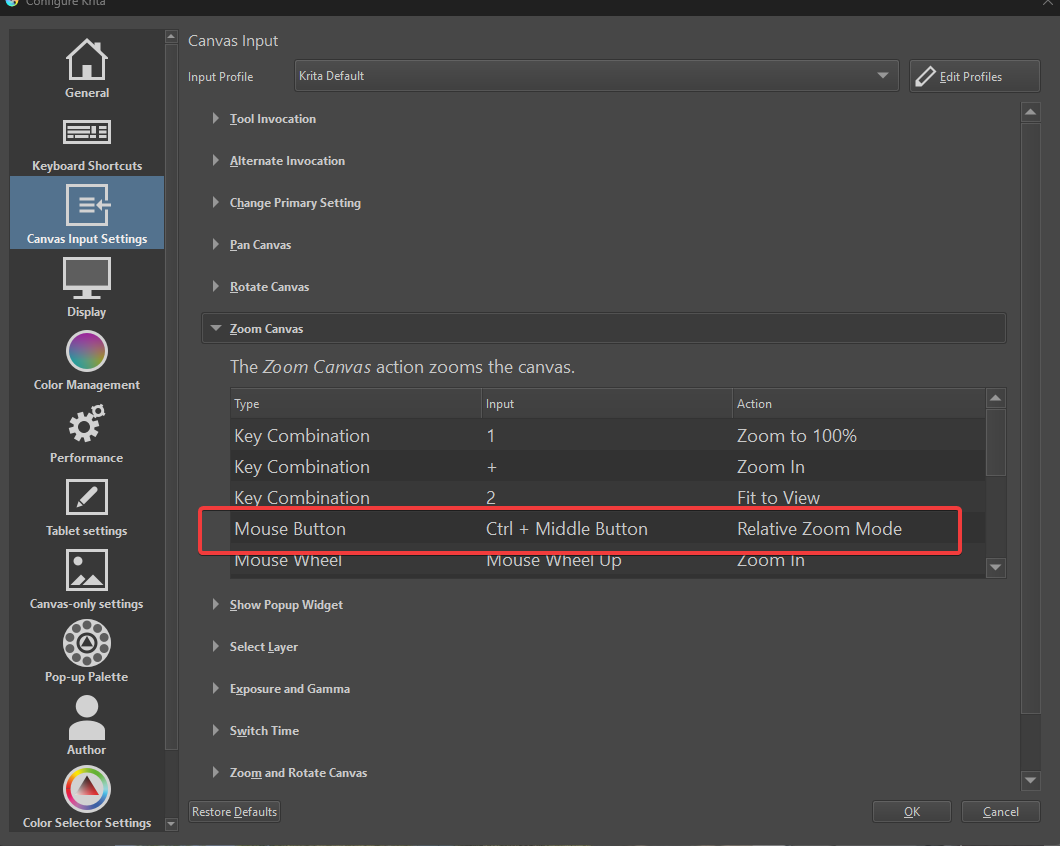Viewport: 1060px width, 846px height.
Task: Open the General settings section
Action: (86, 67)
